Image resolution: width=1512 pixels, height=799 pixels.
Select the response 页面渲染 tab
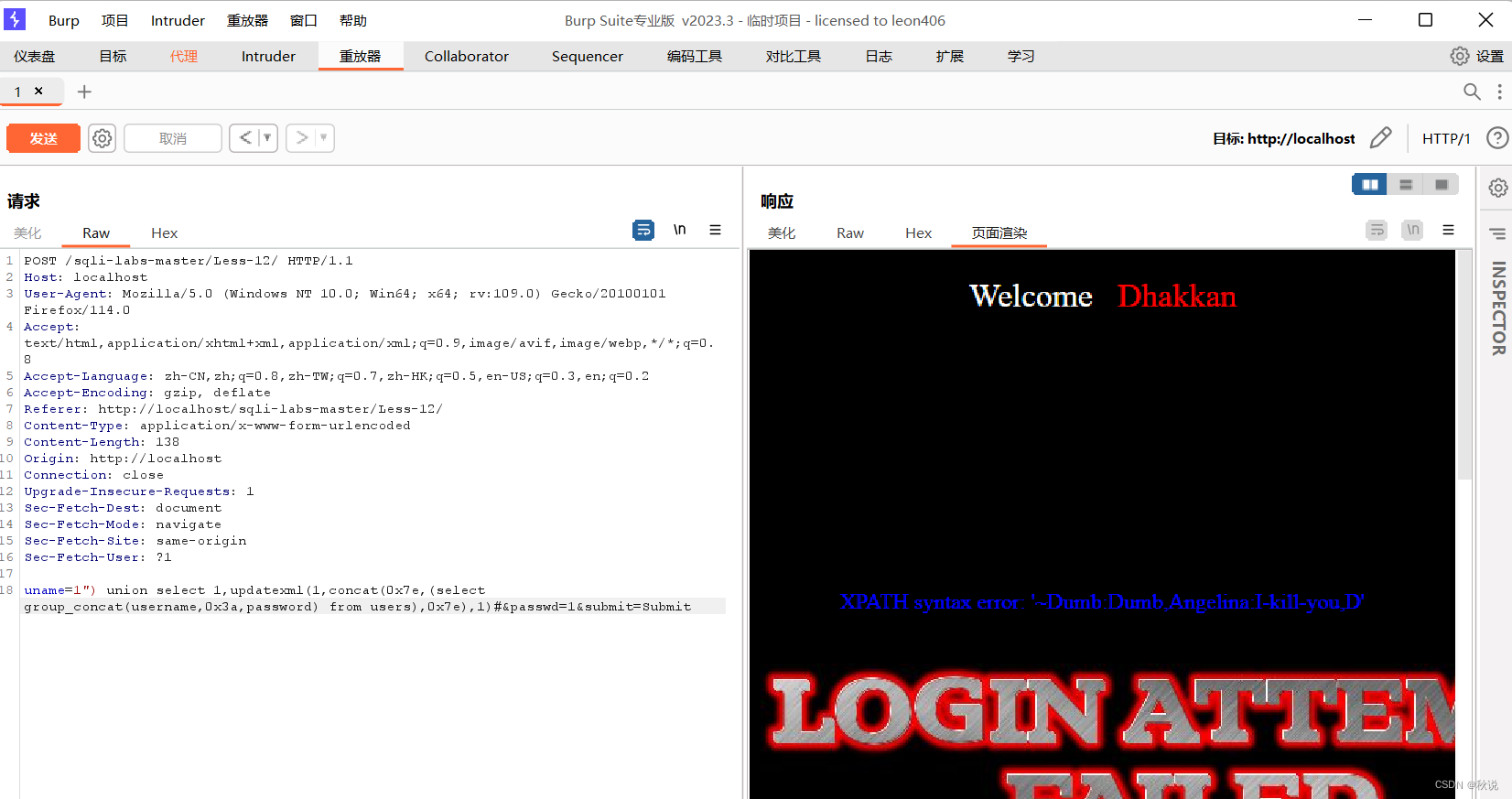coord(999,233)
